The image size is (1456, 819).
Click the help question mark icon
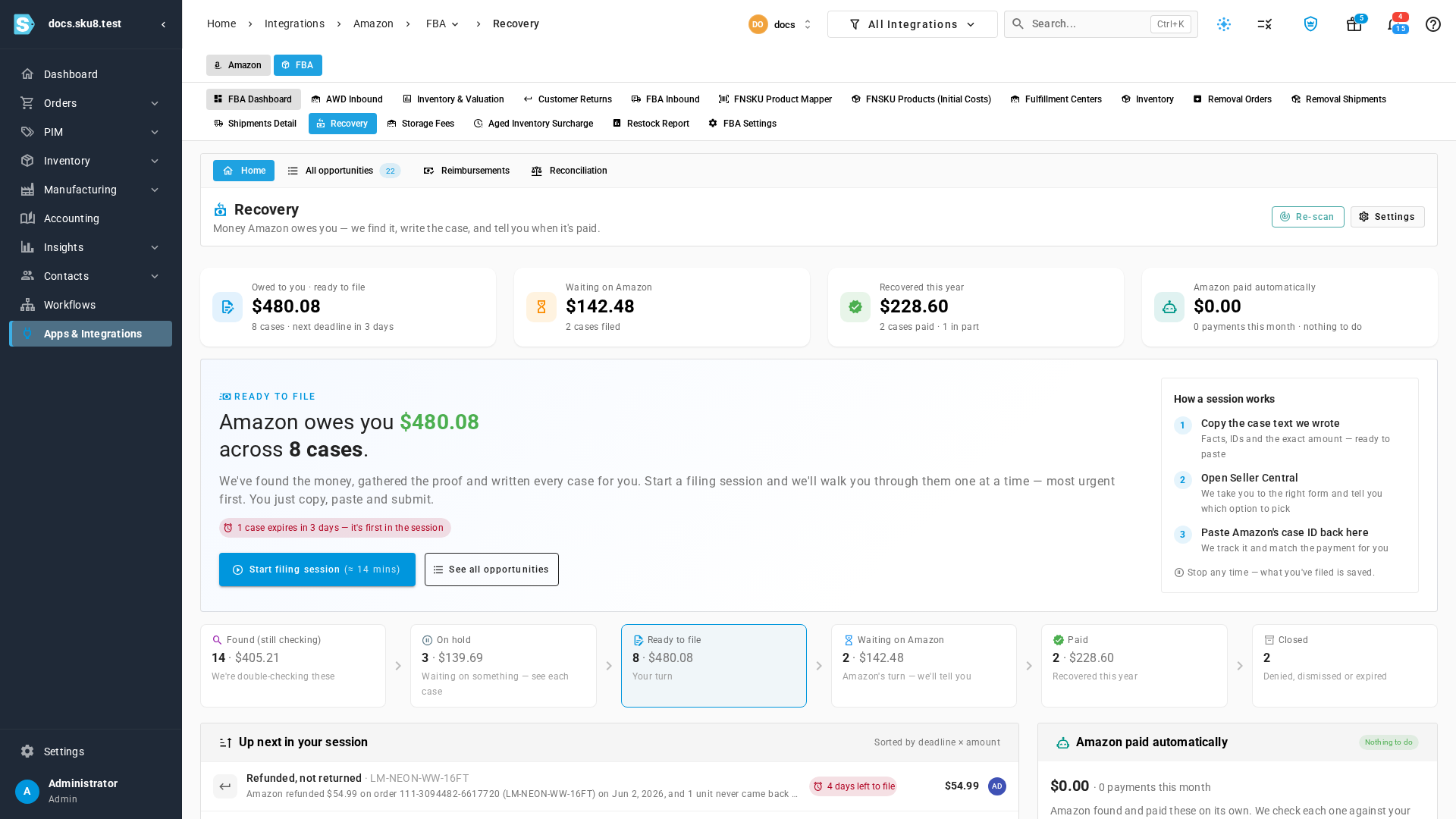click(x=1433, y=24)
